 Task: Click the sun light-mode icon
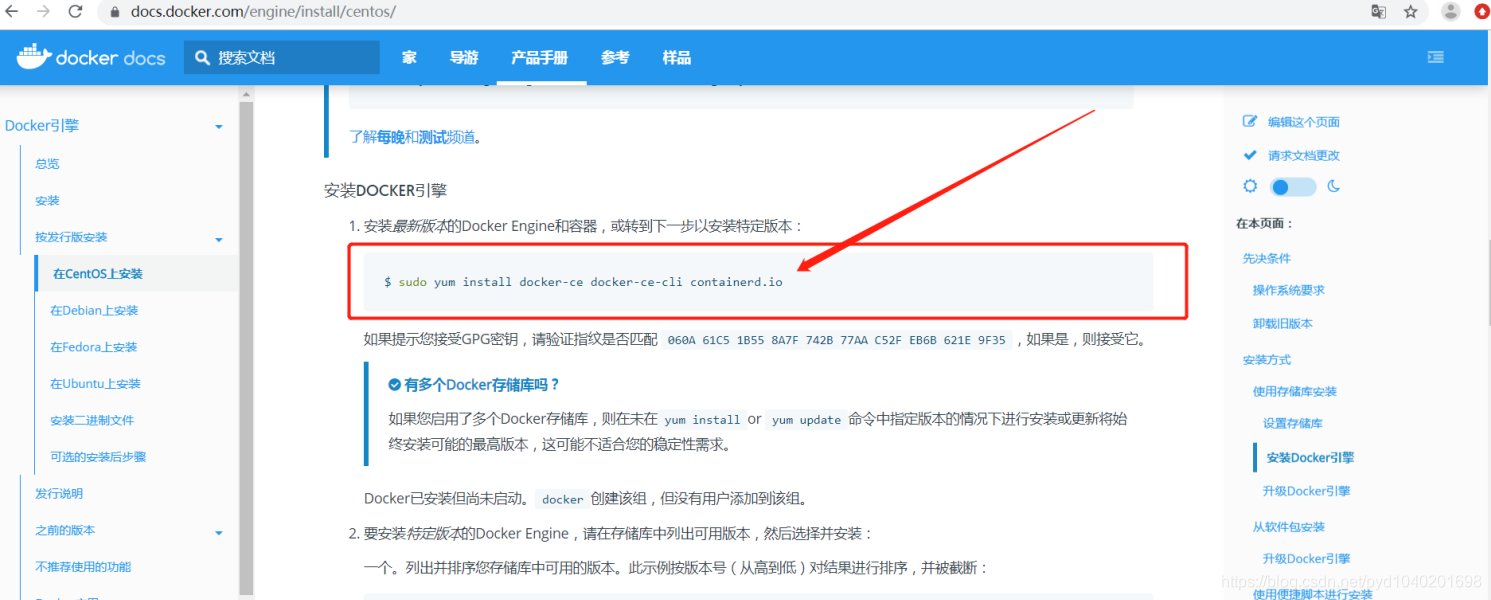tap(1250, 187)
